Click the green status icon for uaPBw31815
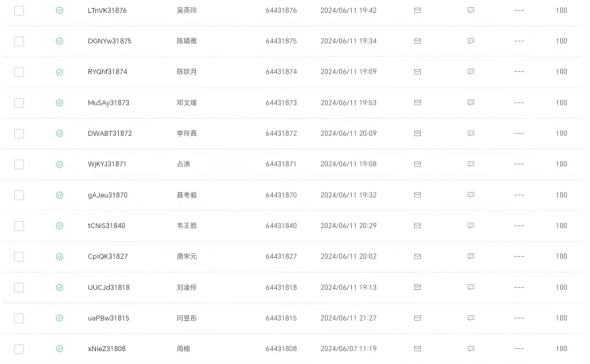590x364 pixels. (59, 318)
